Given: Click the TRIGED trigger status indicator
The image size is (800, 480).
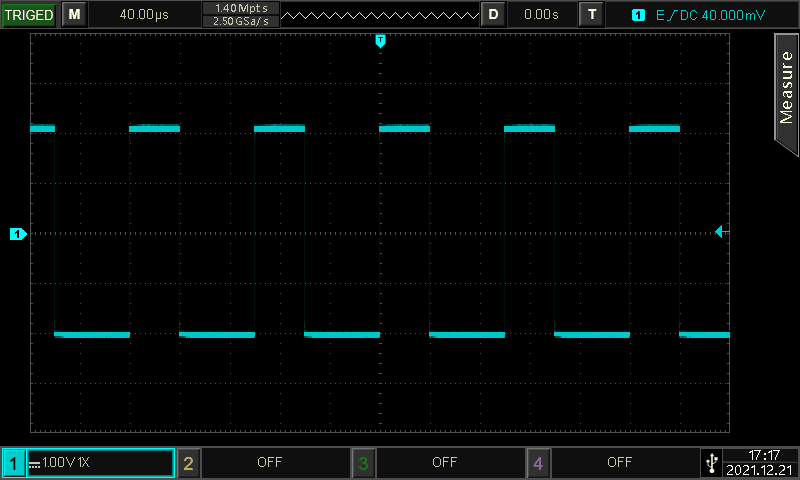Looking at the screenshot, I should 28,14.
